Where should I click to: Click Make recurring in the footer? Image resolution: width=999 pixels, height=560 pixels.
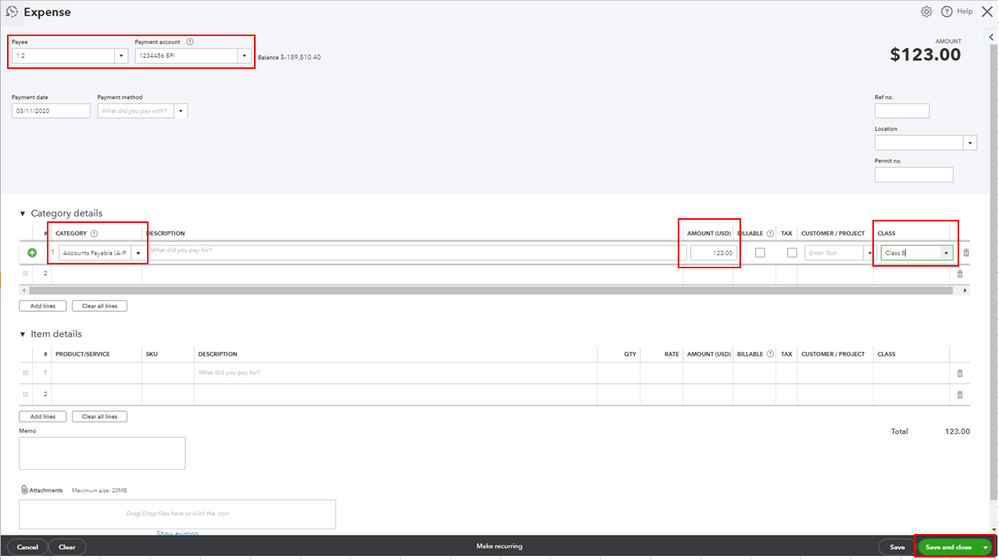[x=500, y=547]
